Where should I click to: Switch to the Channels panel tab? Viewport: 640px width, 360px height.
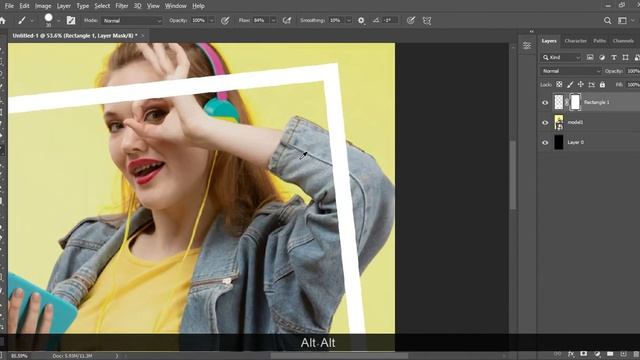(623, 41)
